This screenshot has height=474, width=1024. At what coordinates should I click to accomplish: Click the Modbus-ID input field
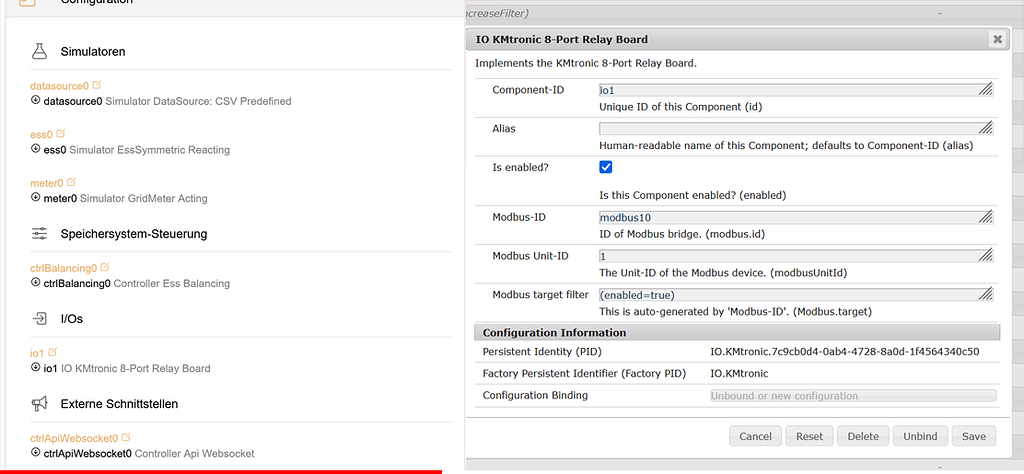coord(796,217)
